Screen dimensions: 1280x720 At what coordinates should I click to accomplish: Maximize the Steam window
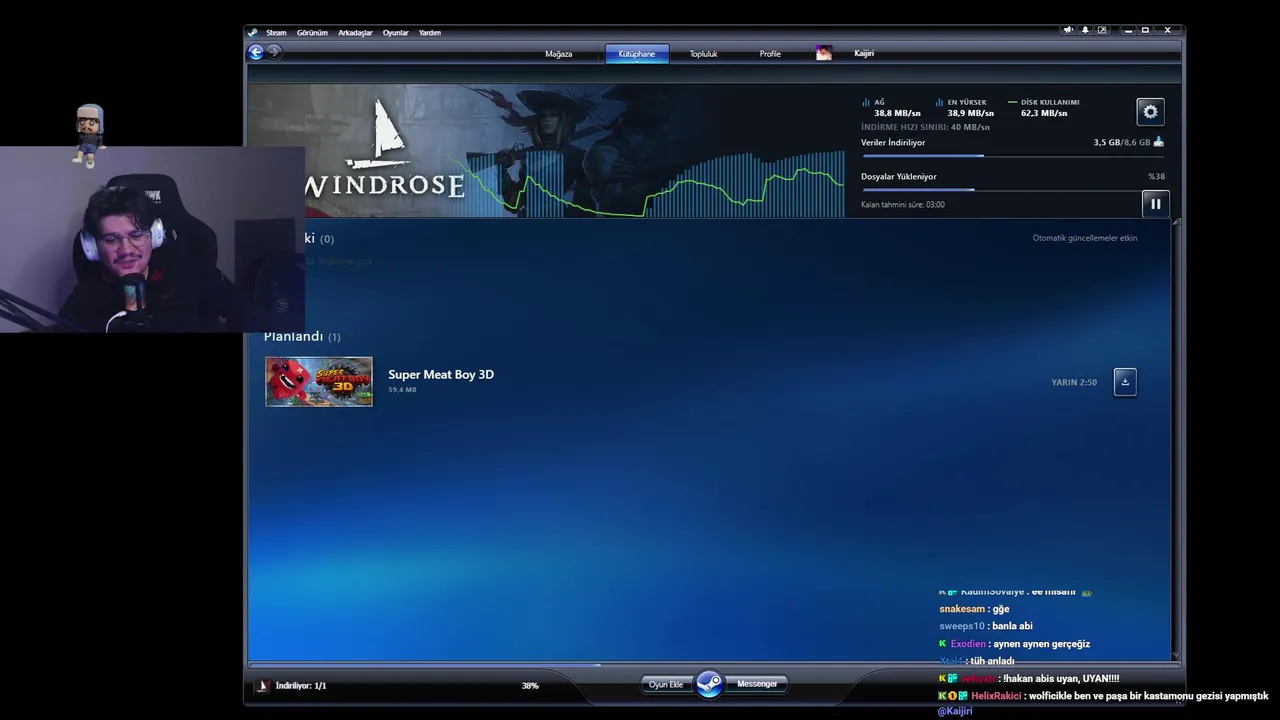pos(1146,30)
